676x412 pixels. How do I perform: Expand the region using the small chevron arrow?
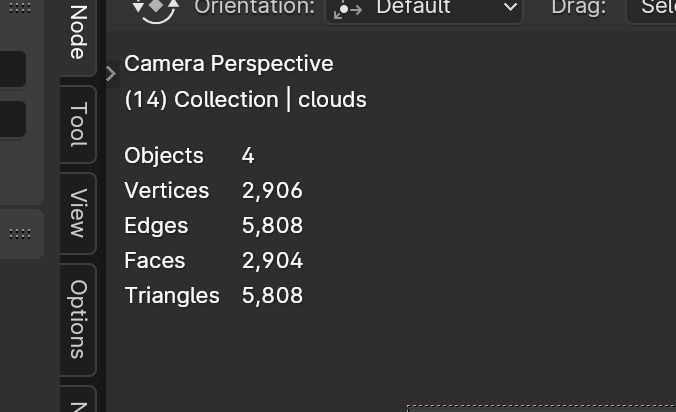coord(111,73)
